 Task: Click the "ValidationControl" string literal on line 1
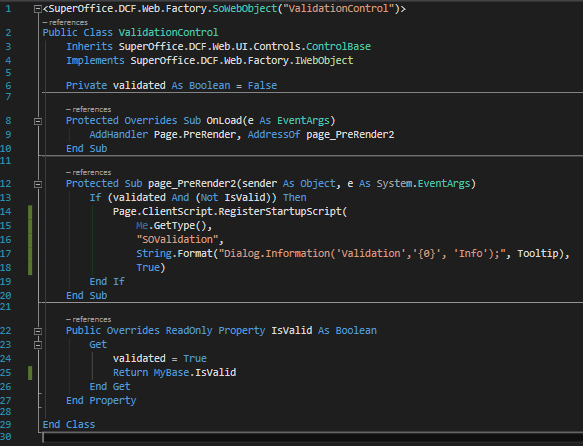click(338, 9)
